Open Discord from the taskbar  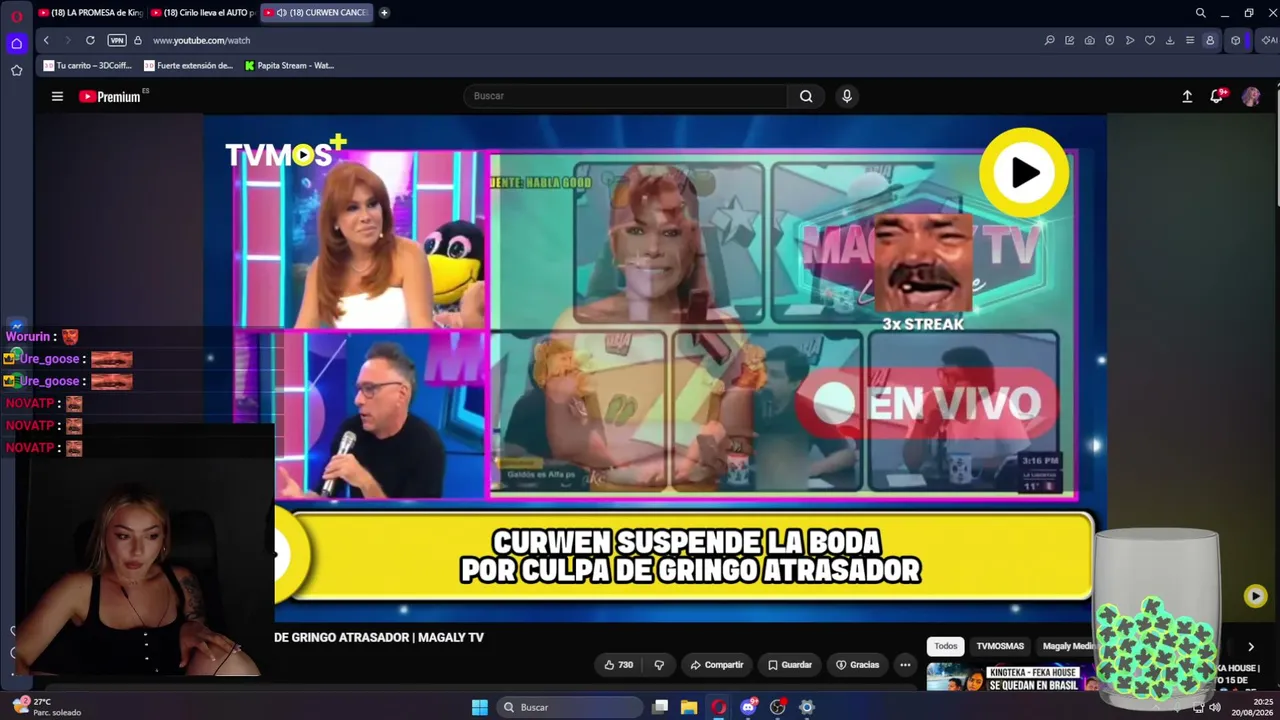point(748,707)
